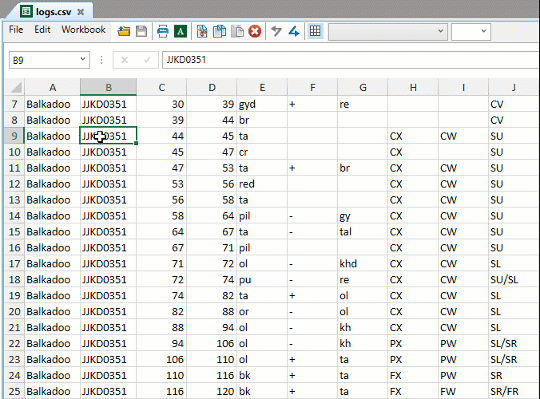The height and width of the screenshot is (399, 540).
Task: Click cell 'cr' in row 10
Action: pyautogui.click(x=262, y=152)
